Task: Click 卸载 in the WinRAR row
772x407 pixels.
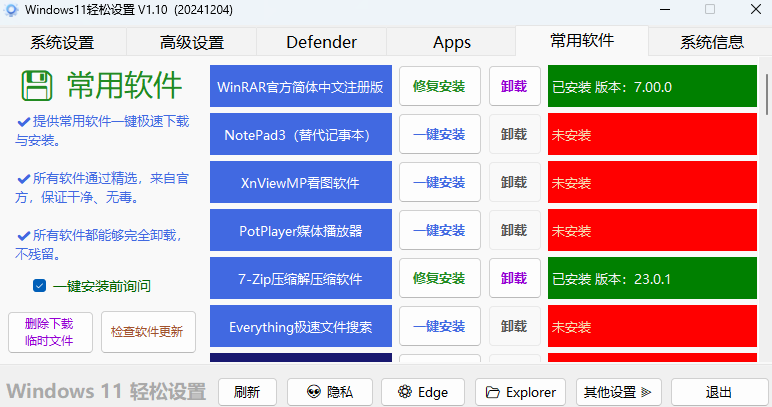Action: pos(515,86)
